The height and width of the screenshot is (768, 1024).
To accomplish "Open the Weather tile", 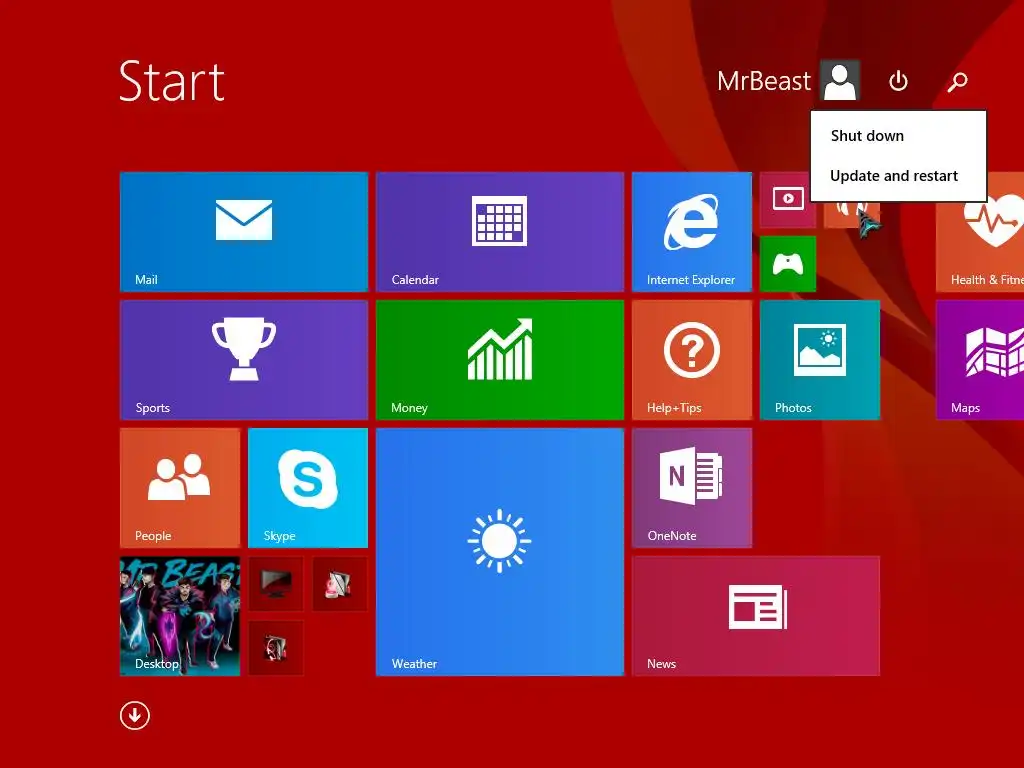I will click(x=500, y=552).
